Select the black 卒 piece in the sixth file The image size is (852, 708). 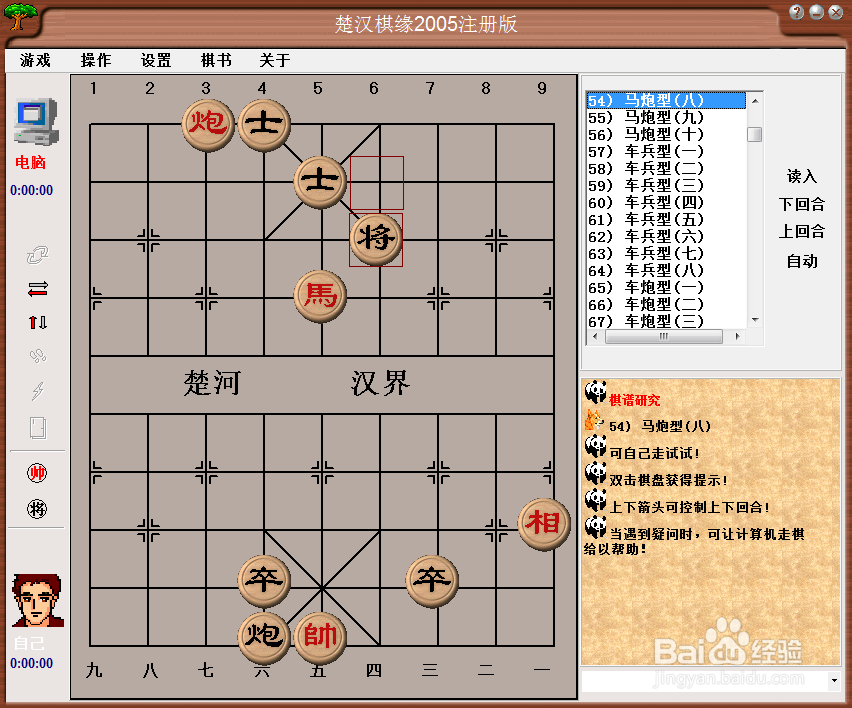264,581
